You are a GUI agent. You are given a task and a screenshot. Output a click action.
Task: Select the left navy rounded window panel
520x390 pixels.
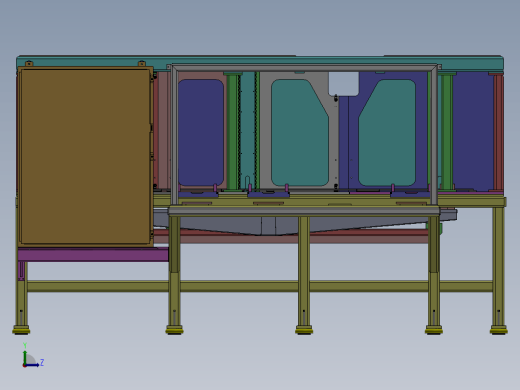click(x=201, y=132)
